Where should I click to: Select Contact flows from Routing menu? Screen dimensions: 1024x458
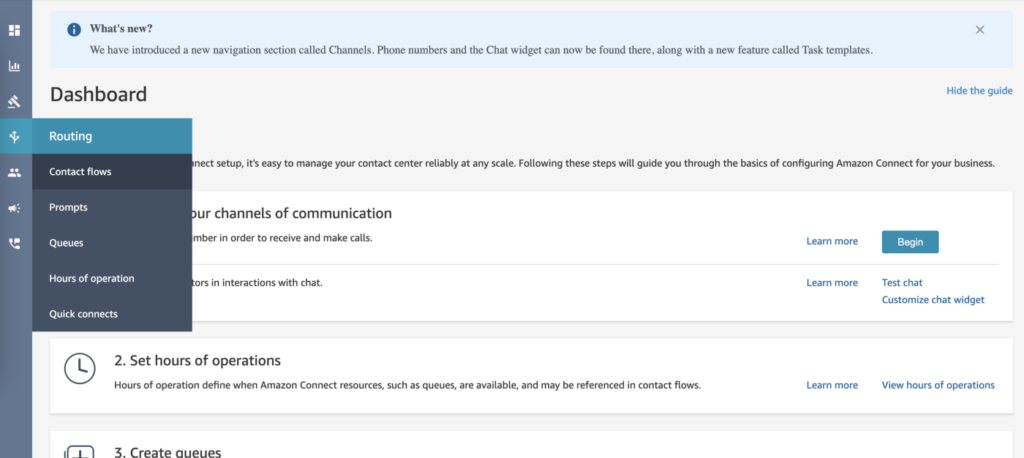80,172
